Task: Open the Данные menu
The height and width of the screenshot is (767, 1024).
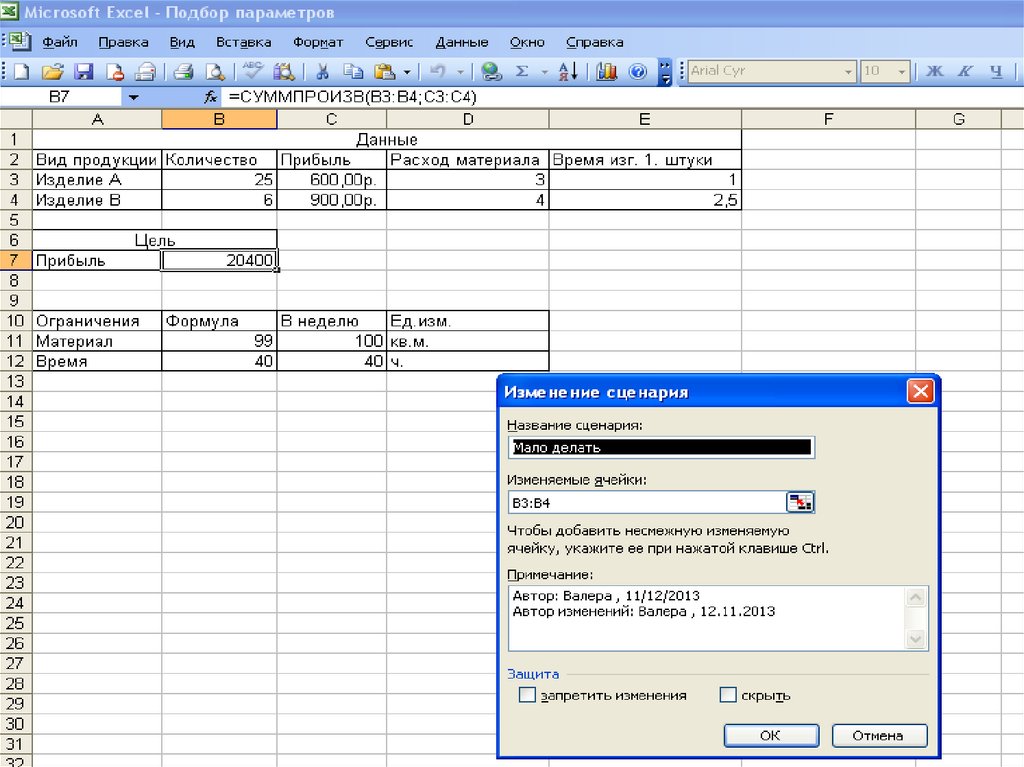Action: click(x=461, y=42)
